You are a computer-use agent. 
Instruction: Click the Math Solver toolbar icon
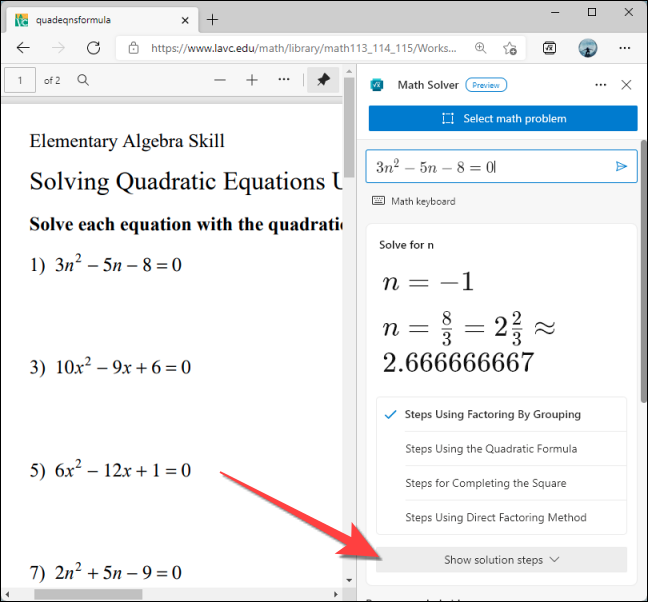click(x=550, y=48)
